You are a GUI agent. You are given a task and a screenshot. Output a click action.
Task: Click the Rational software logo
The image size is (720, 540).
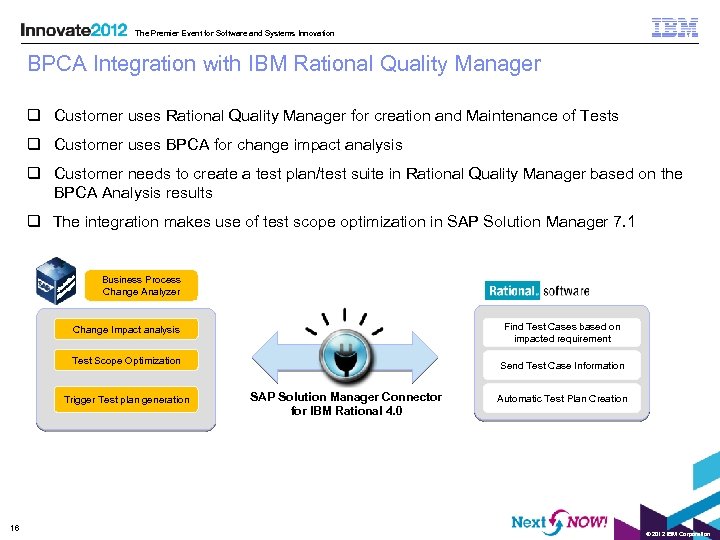point(537,291)
